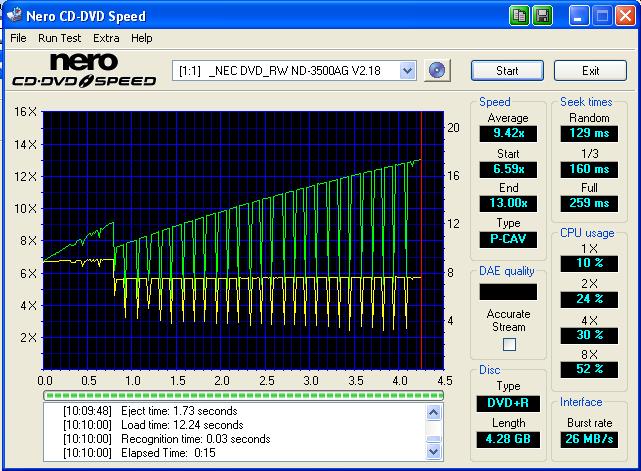Click the Average speed value 9.42x
Screen dimensions: 641x471
click(x=508, y=133)
